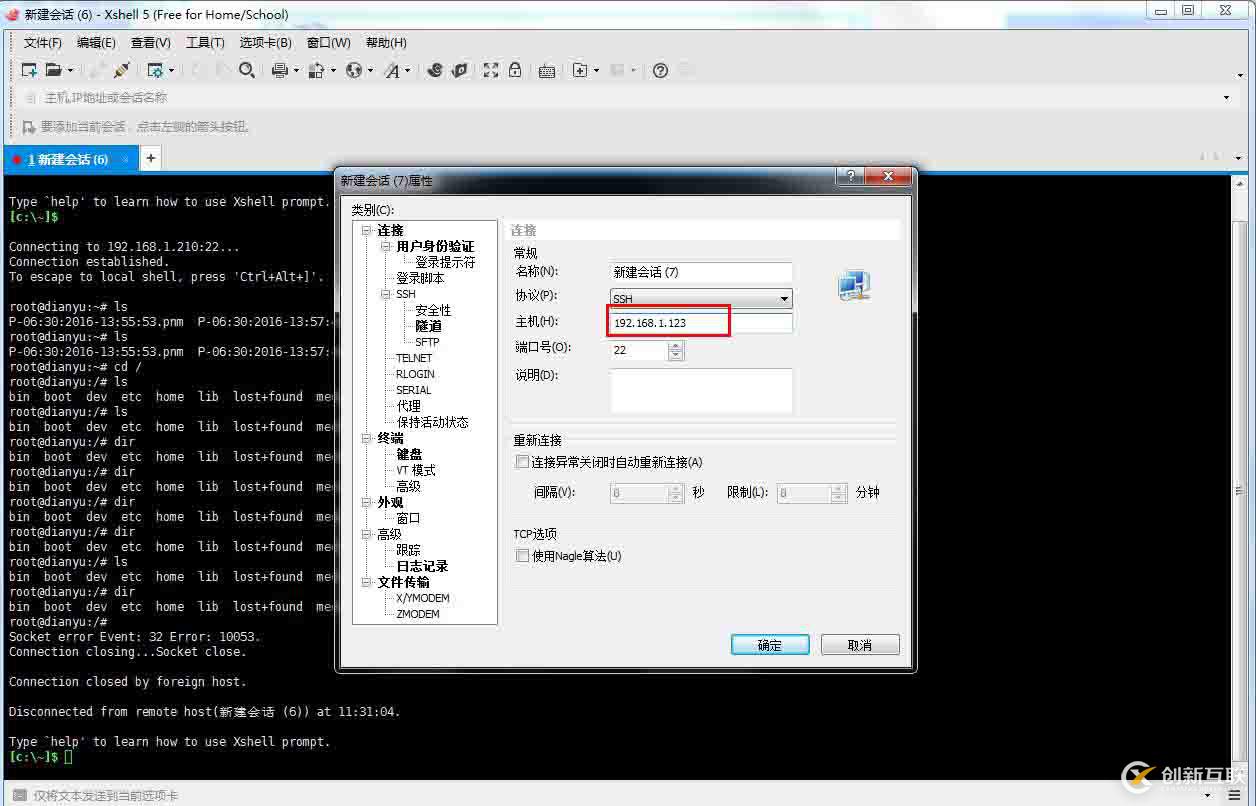Add a new tab with the plus button
The width and height of the screenshot is (1256, 806).
pos(150,158)
